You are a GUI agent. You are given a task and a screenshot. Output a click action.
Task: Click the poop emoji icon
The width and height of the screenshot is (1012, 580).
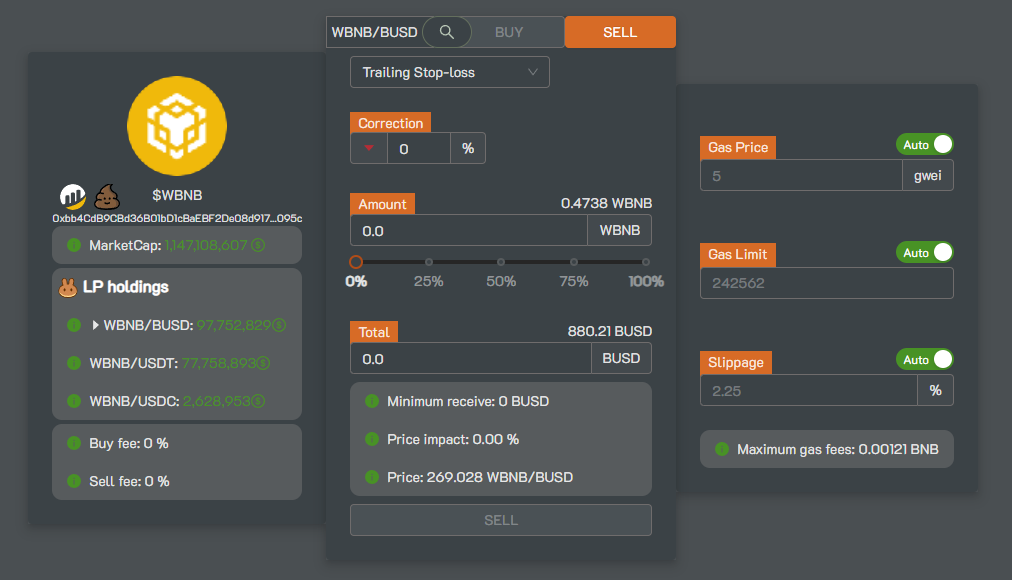tap(105, 196)
